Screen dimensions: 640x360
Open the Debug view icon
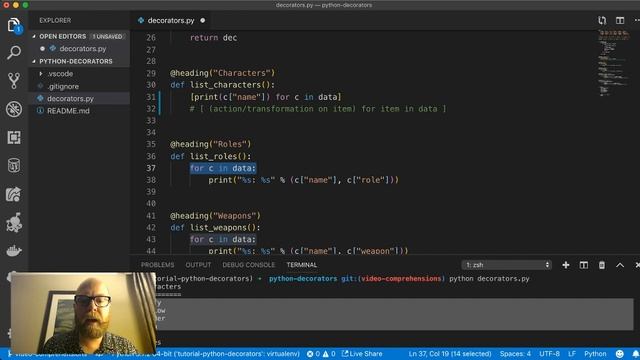(14, 109)
